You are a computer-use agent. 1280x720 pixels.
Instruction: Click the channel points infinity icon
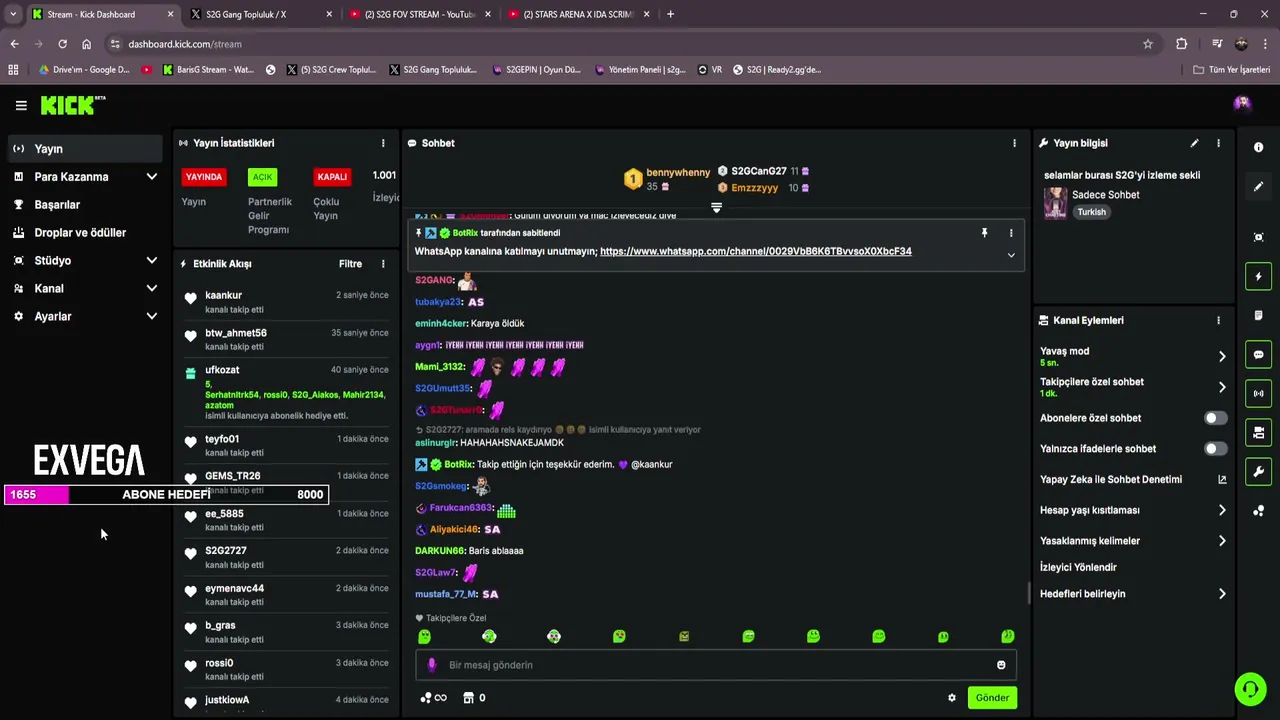click(x=433, y=698)
